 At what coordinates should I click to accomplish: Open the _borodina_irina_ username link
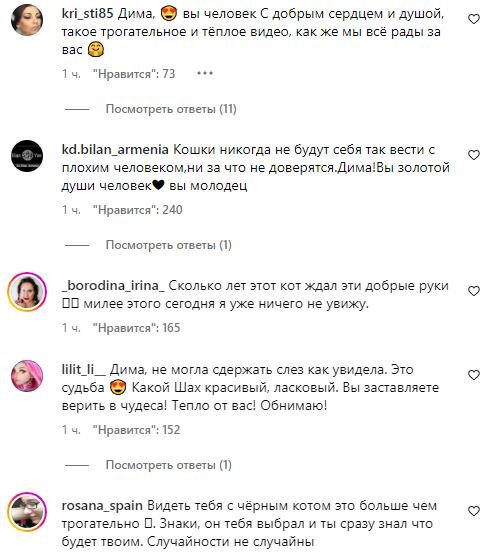(x=113, y=285)
